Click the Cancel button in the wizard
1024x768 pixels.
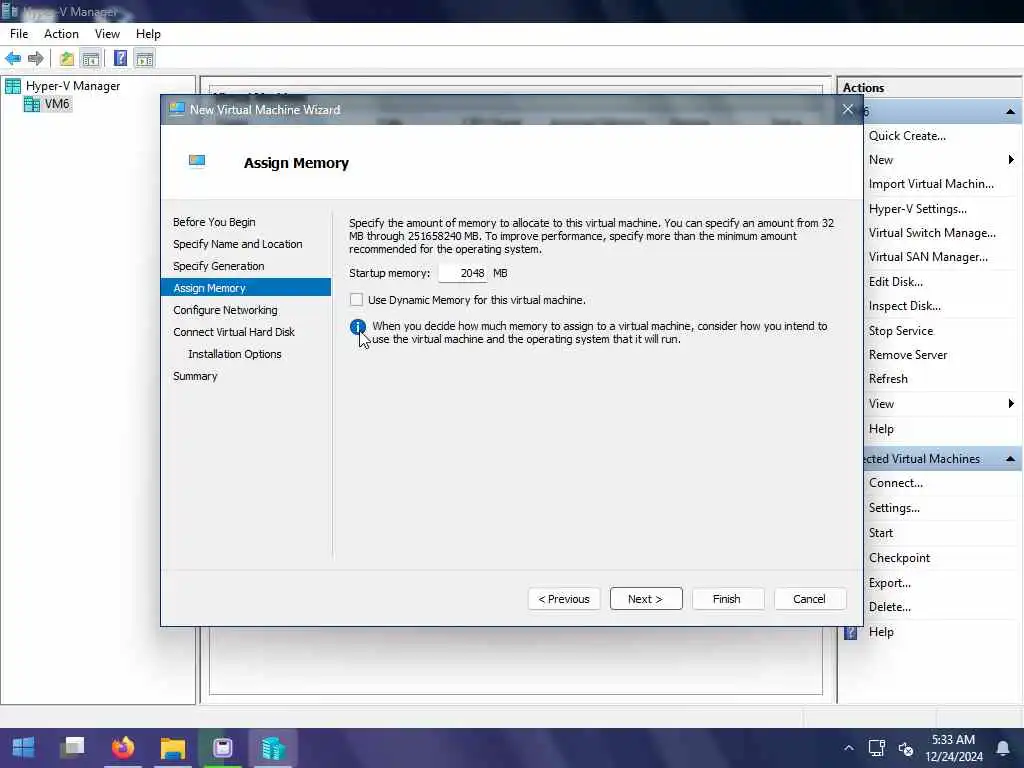click(810, 599)
